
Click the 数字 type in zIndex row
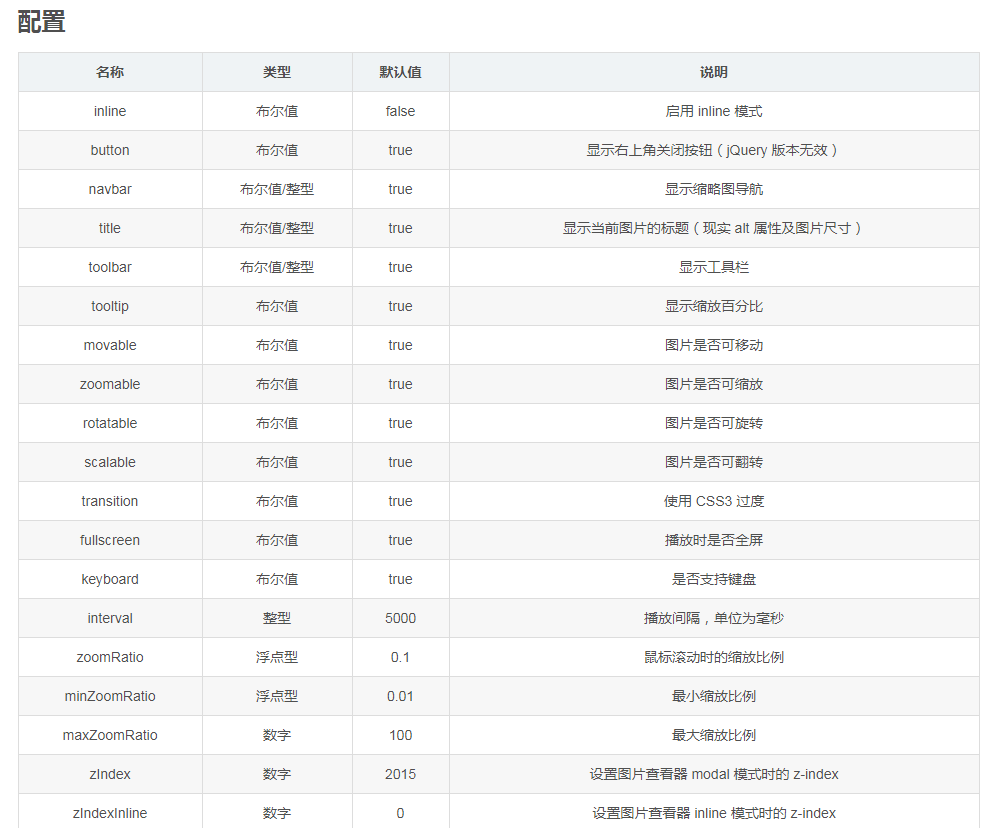click(277, 775)
